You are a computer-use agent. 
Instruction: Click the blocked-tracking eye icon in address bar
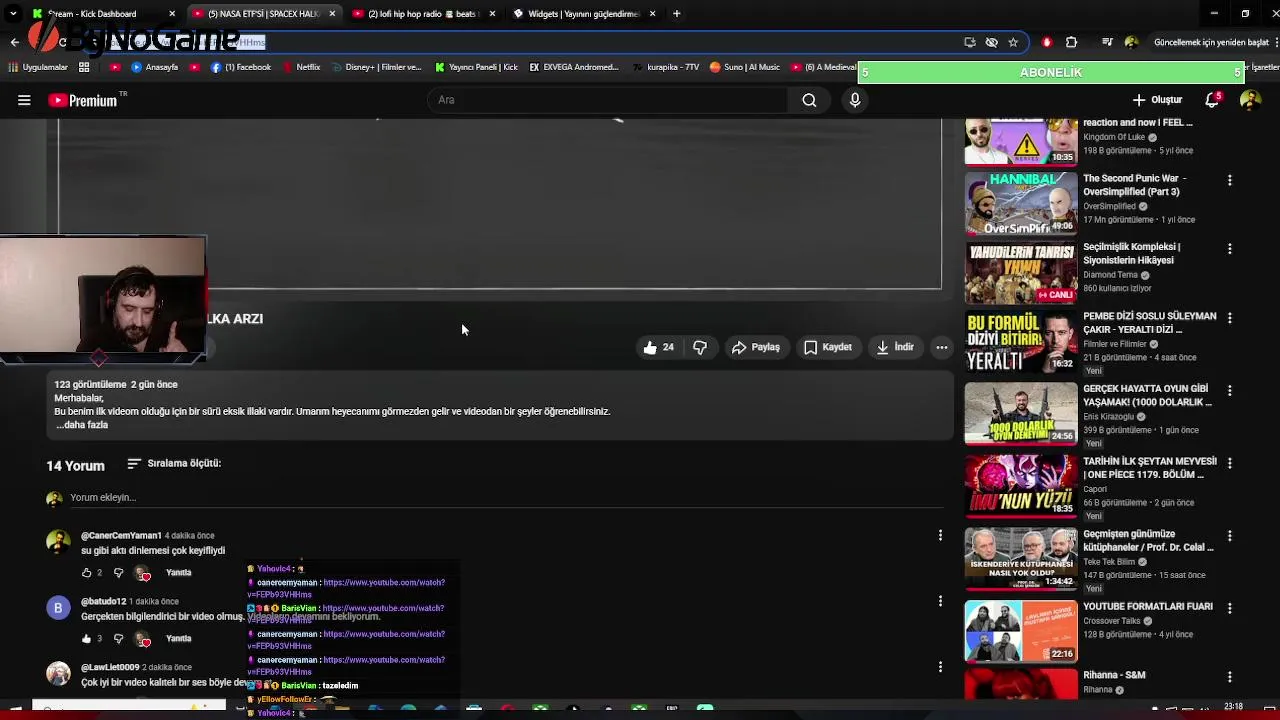991,42
